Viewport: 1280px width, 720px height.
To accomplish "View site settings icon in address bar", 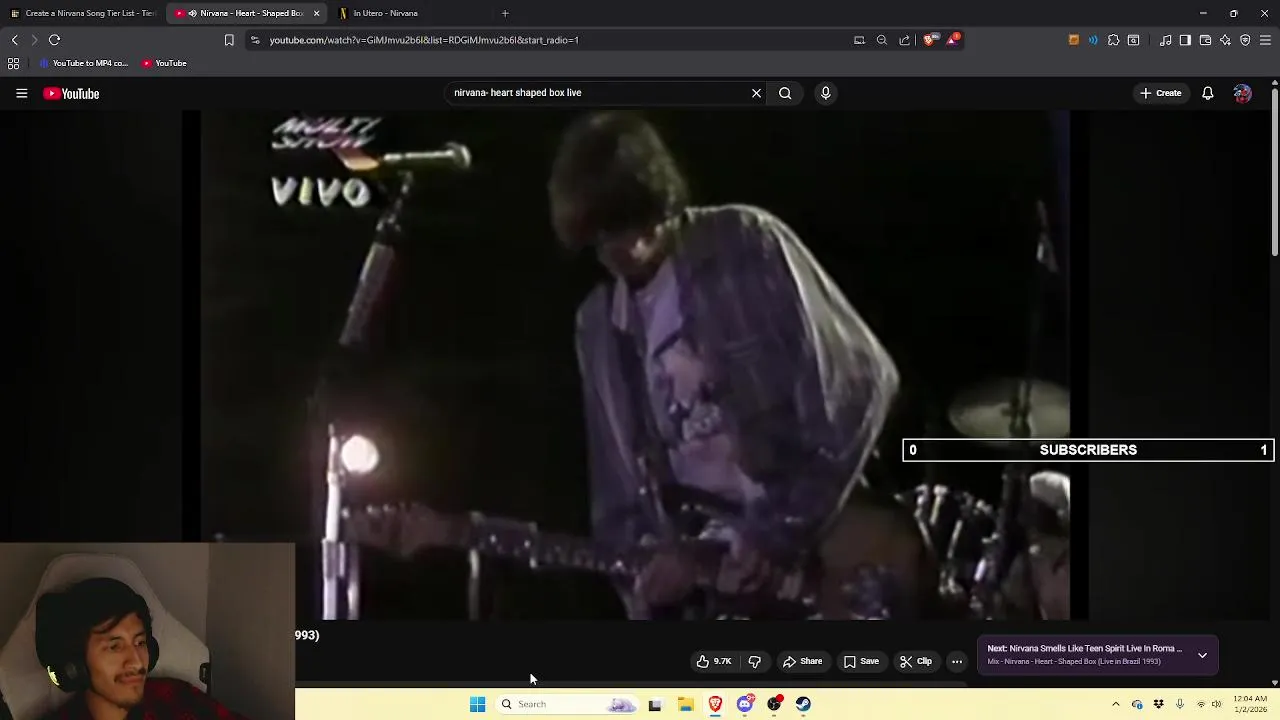I will click(255, 40).
